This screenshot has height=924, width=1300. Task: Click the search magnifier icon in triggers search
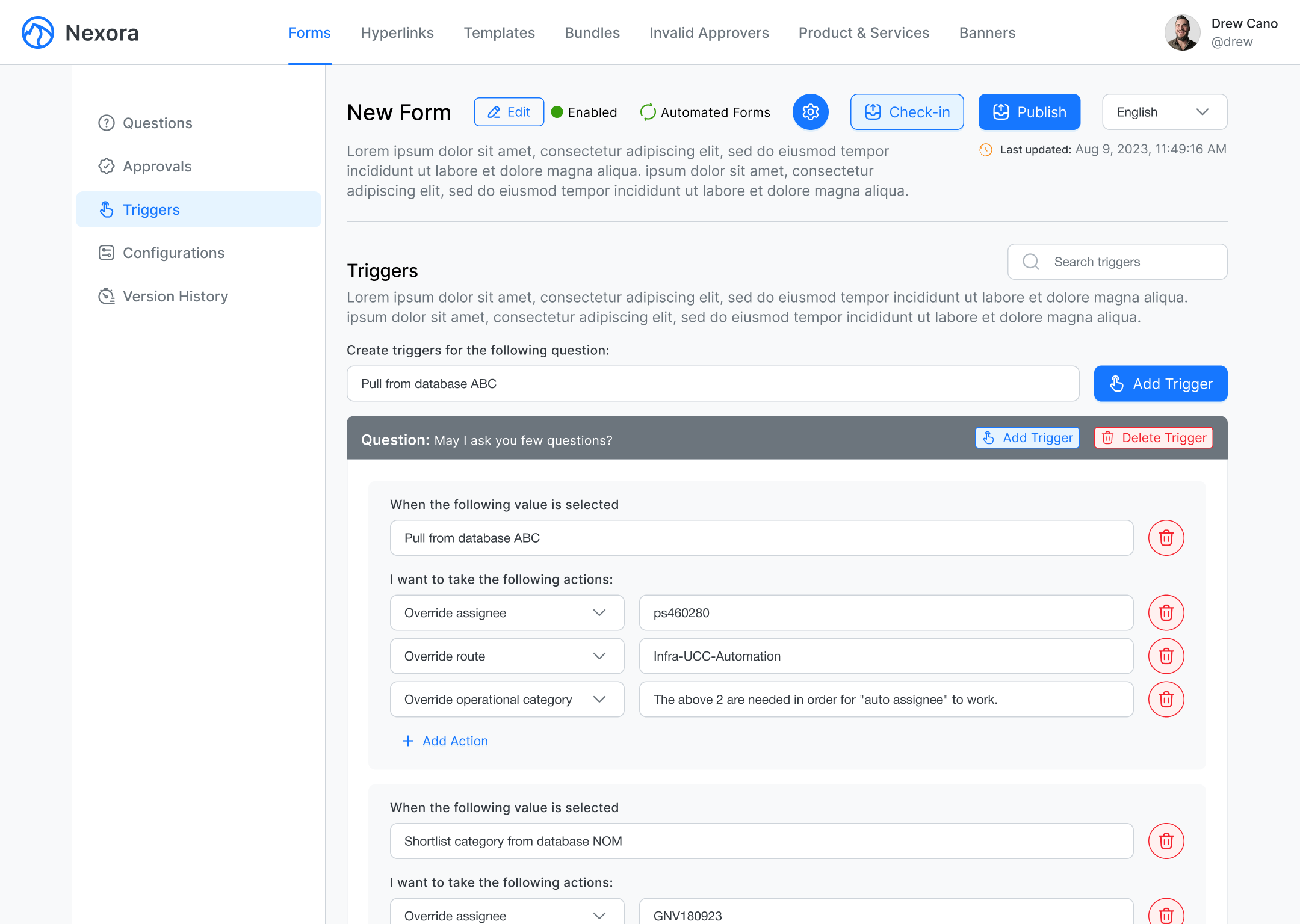pos(1031,262)
